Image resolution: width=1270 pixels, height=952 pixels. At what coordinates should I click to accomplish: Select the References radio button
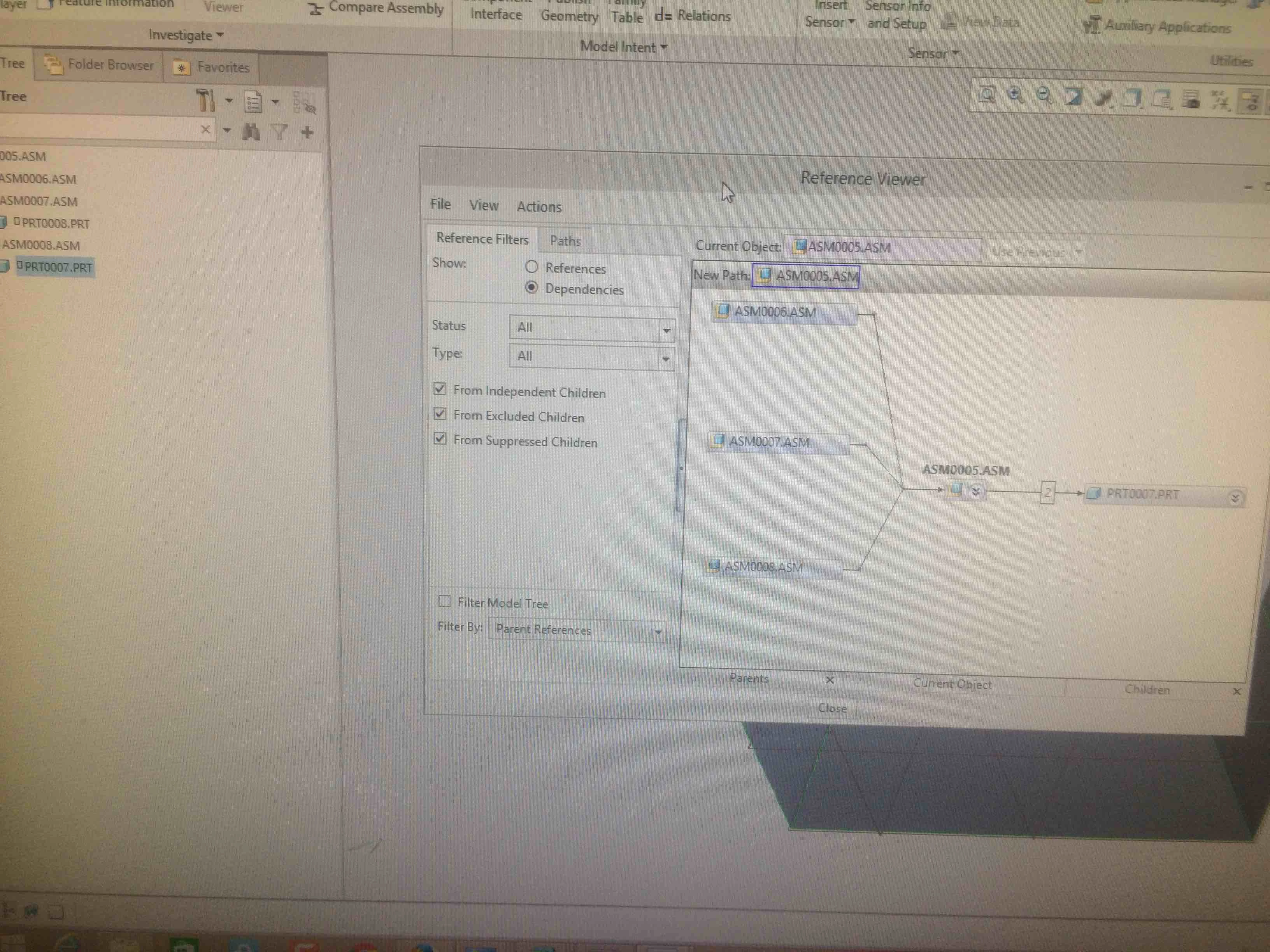[x=532, y=267]
